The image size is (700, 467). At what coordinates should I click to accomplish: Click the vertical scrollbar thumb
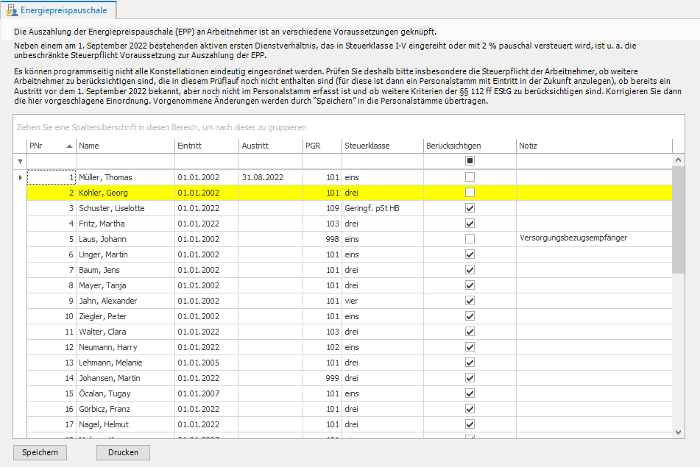pos(678,220)
